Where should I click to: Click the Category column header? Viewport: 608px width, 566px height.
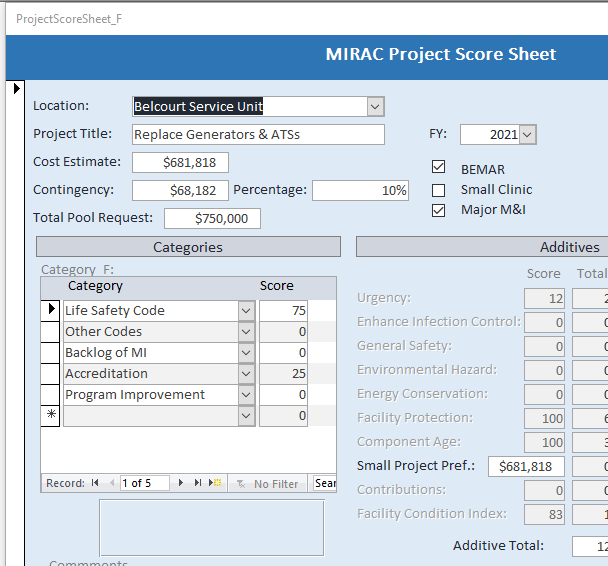[x=95, y=286]
